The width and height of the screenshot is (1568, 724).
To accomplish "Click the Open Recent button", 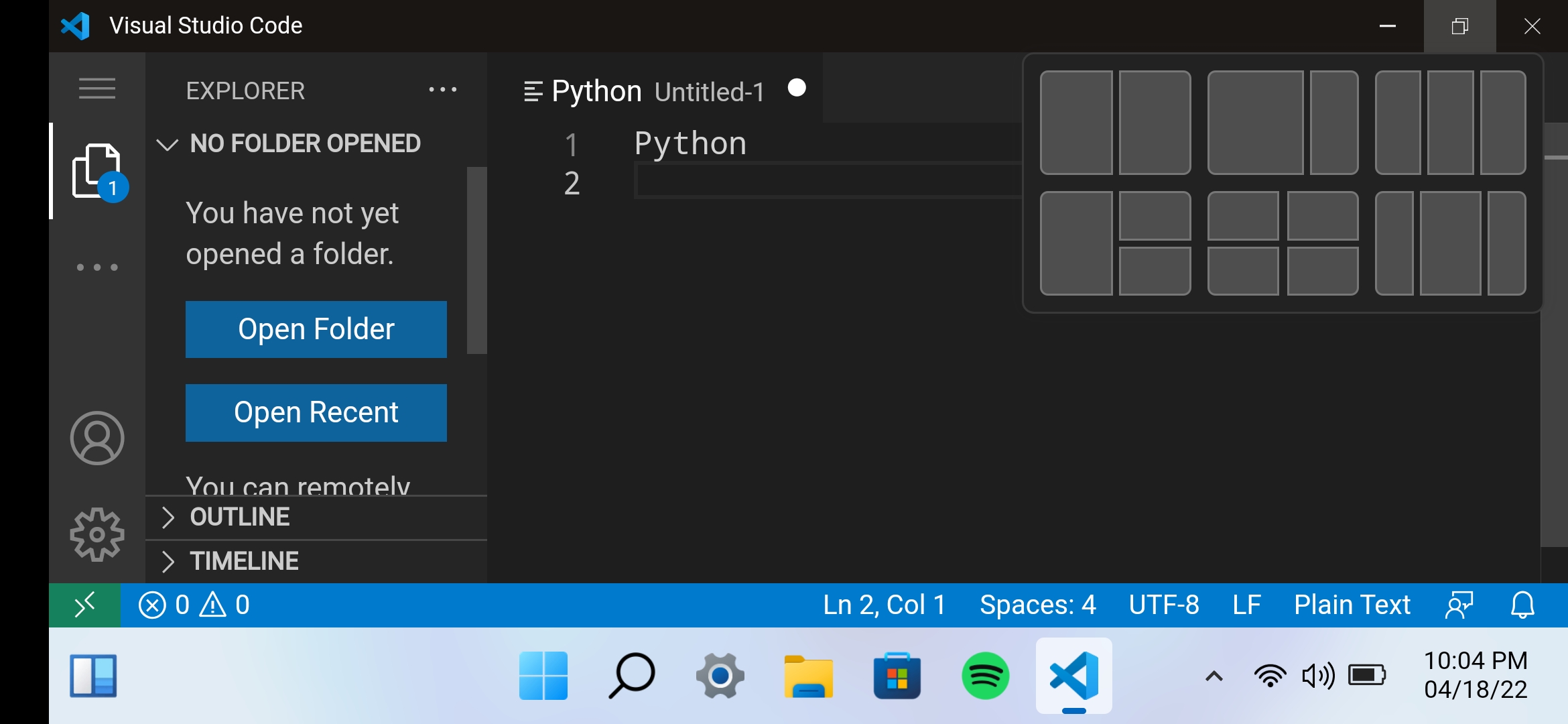I will 316,412.
